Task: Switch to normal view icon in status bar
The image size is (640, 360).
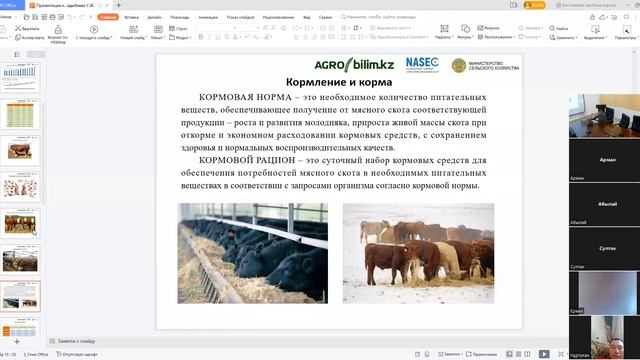Action: point(509,354)
